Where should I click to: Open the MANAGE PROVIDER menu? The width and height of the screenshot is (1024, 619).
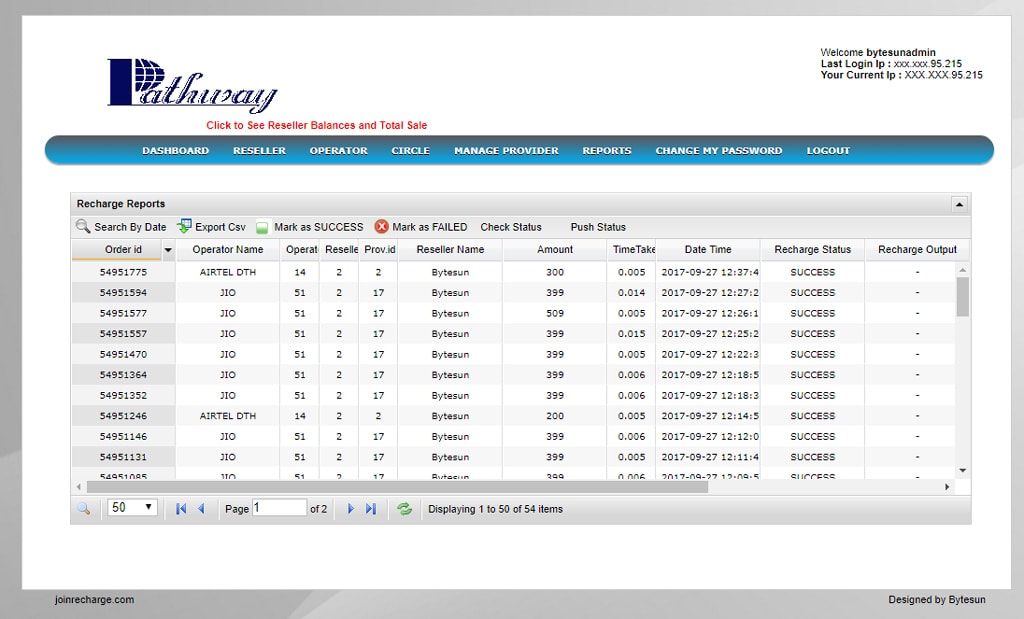click(506, 151)
